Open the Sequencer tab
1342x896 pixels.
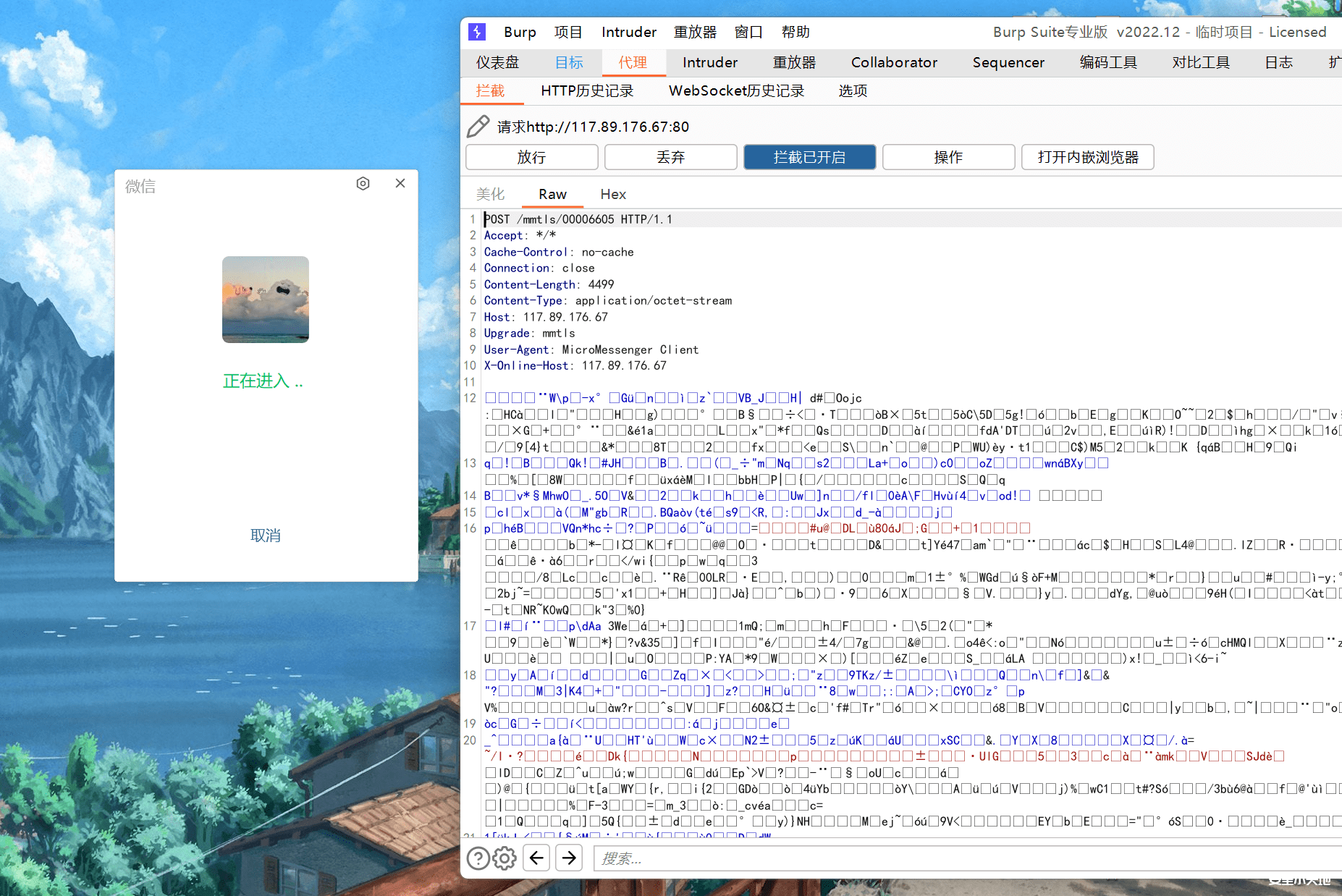[x=1008, y=62]
